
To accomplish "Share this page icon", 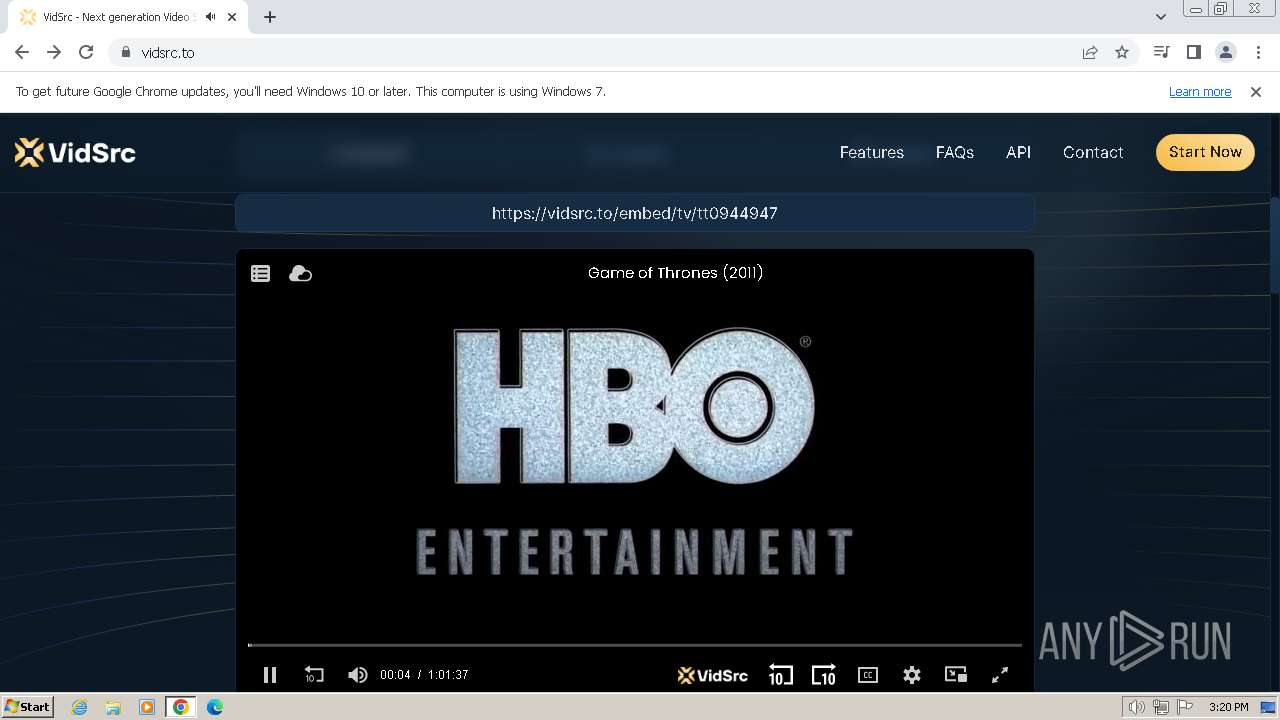I will coord(1090,52).
